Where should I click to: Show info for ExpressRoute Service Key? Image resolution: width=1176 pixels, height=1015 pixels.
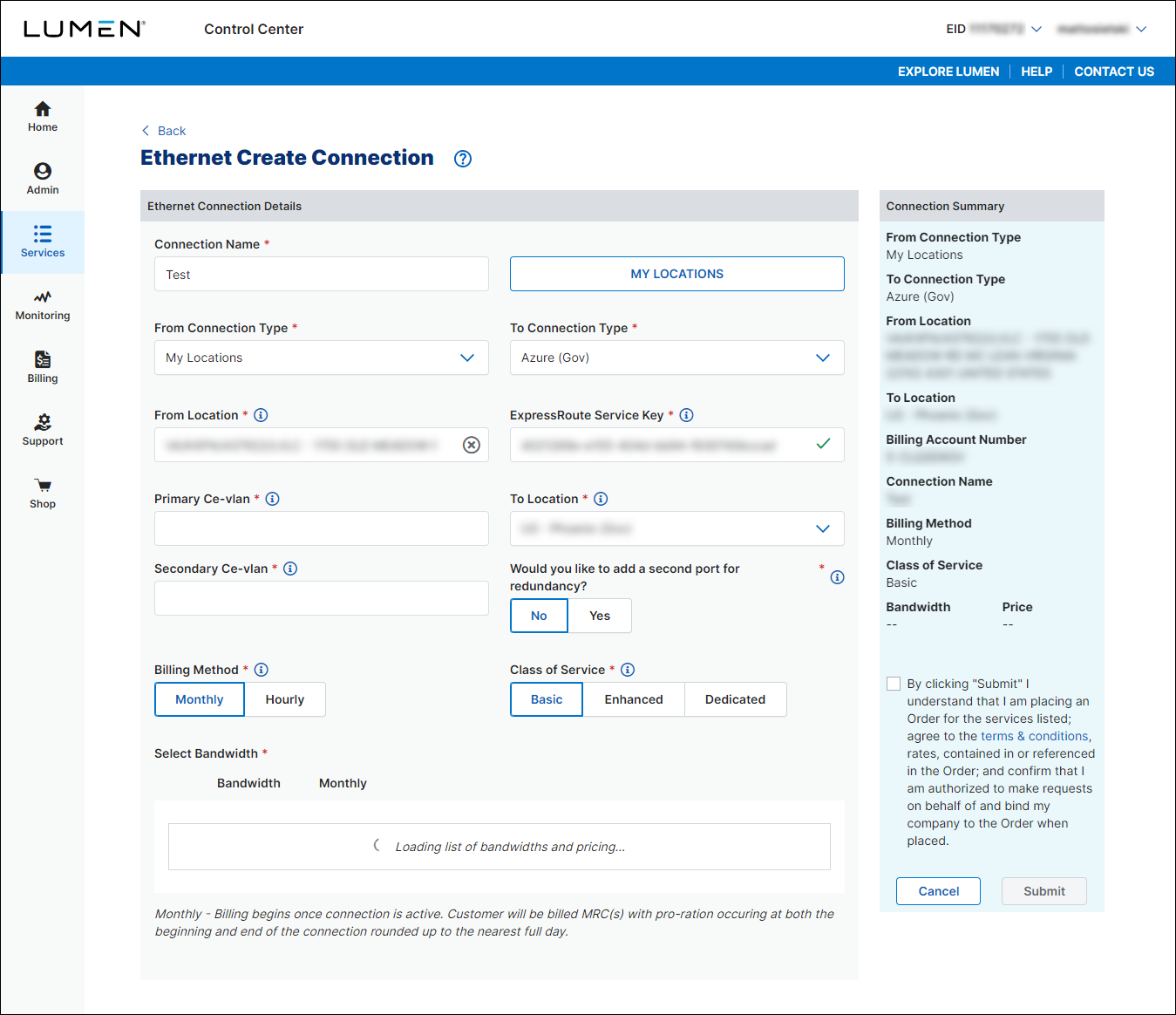pos(686,415)
